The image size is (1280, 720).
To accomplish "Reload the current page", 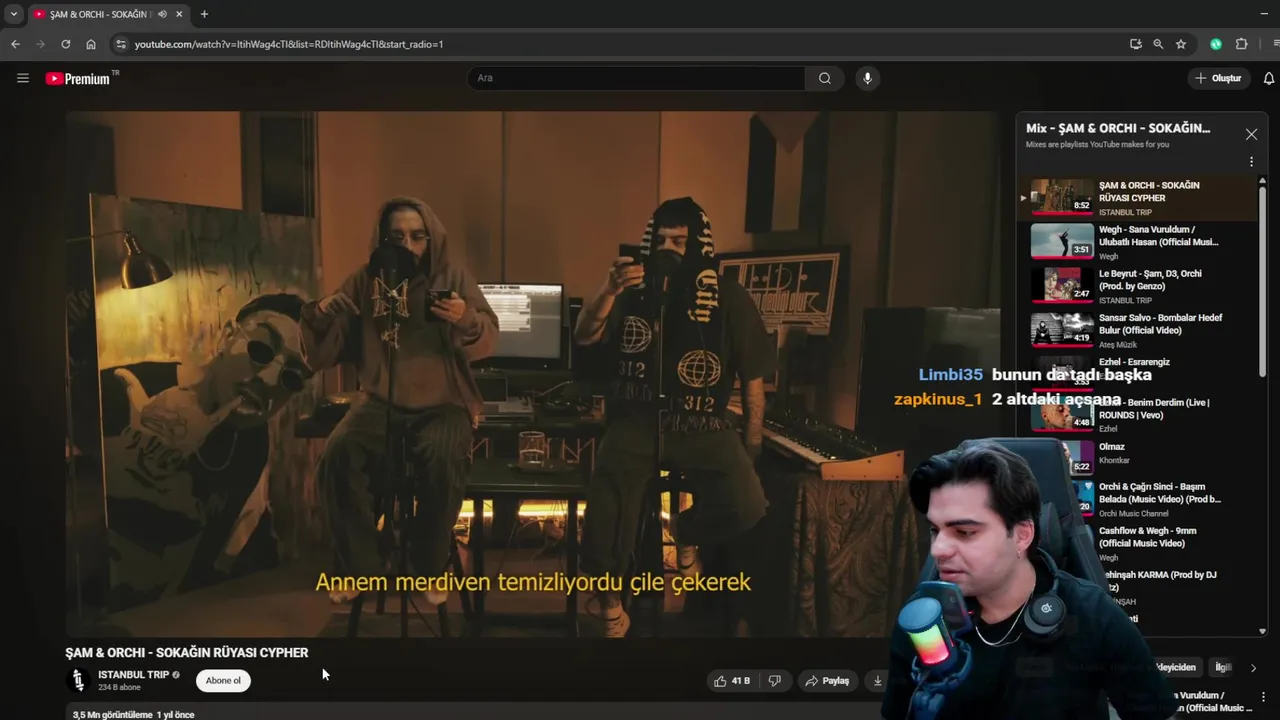I will (x=66, y=44).
